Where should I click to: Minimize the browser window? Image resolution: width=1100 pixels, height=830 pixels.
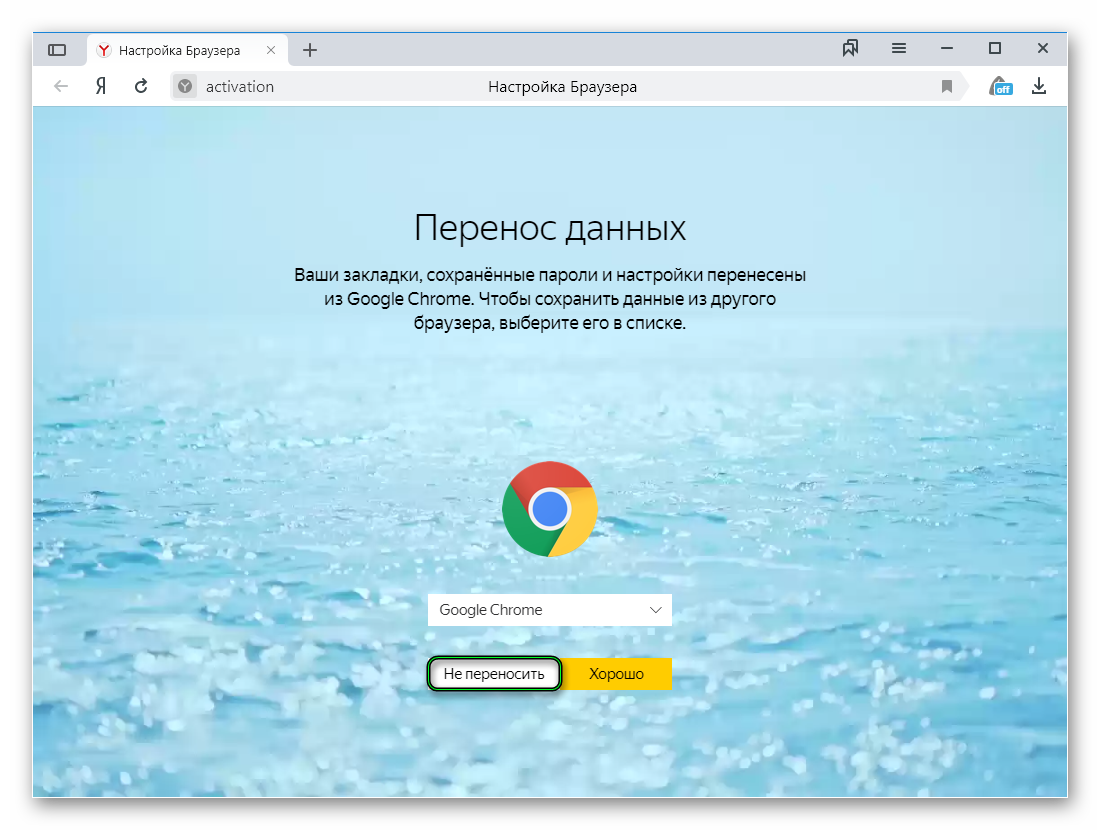point(947,48)
